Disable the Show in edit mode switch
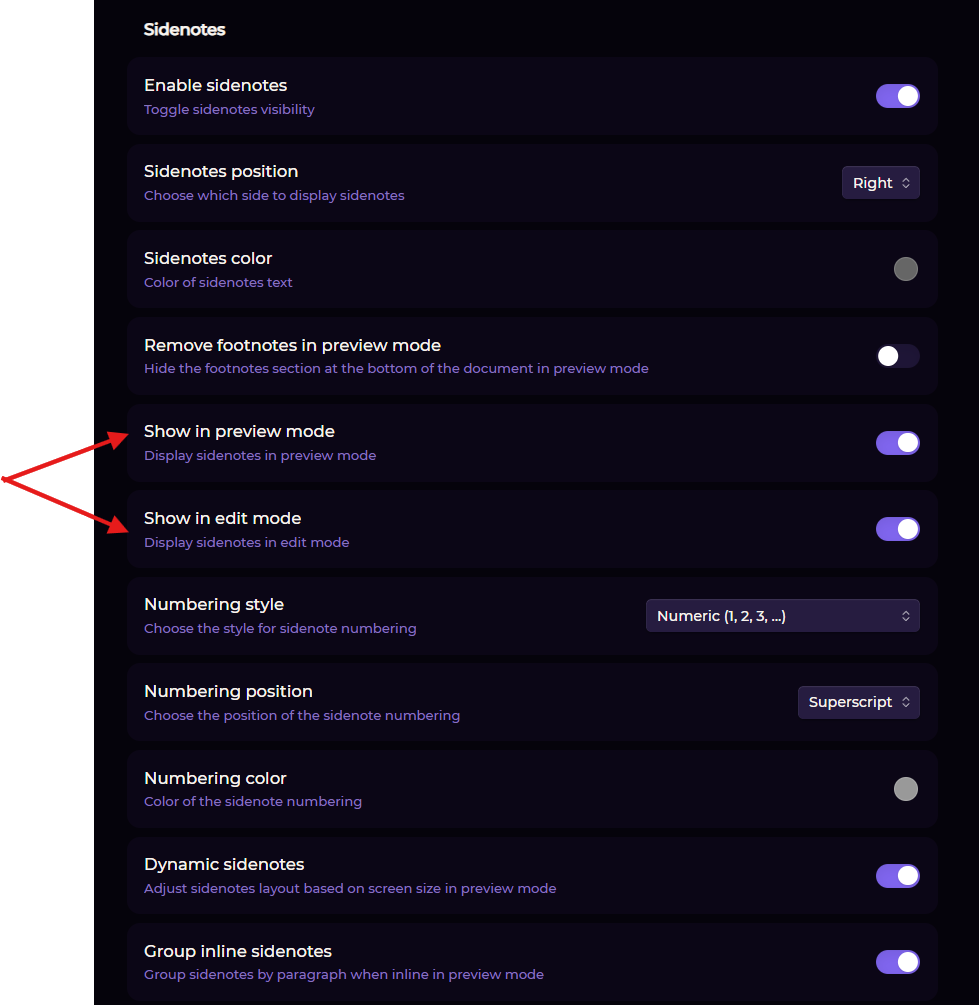 pos(897,529)
